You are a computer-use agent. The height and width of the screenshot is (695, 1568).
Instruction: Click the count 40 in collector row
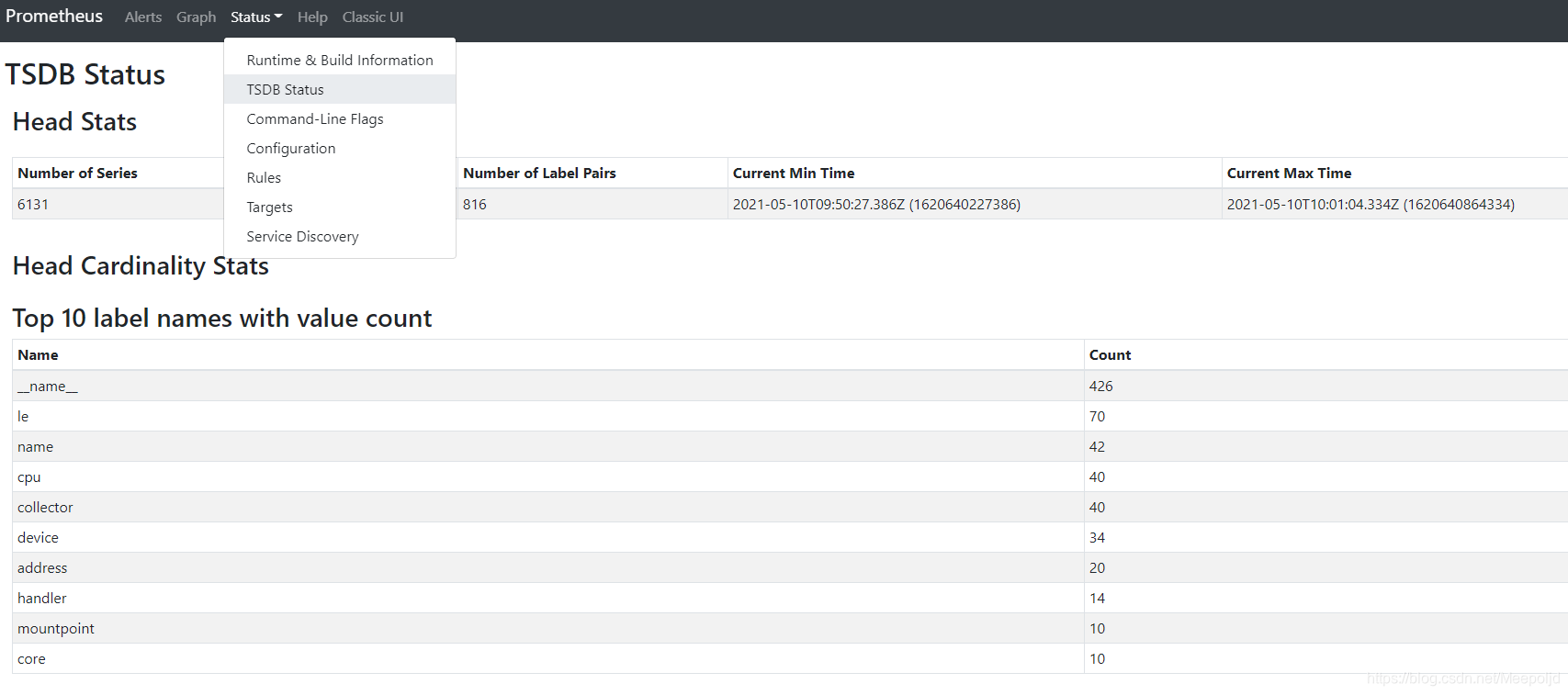pyautogui.click(x=1098, y=507)
